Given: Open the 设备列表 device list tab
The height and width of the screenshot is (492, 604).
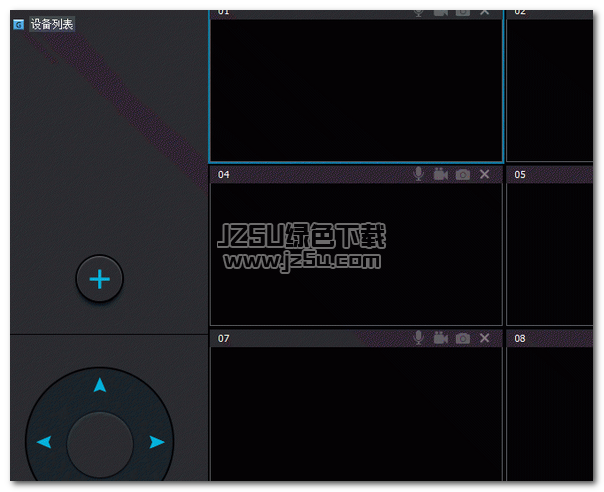Looking at the screenshot, I should click(x=52, y=24).
